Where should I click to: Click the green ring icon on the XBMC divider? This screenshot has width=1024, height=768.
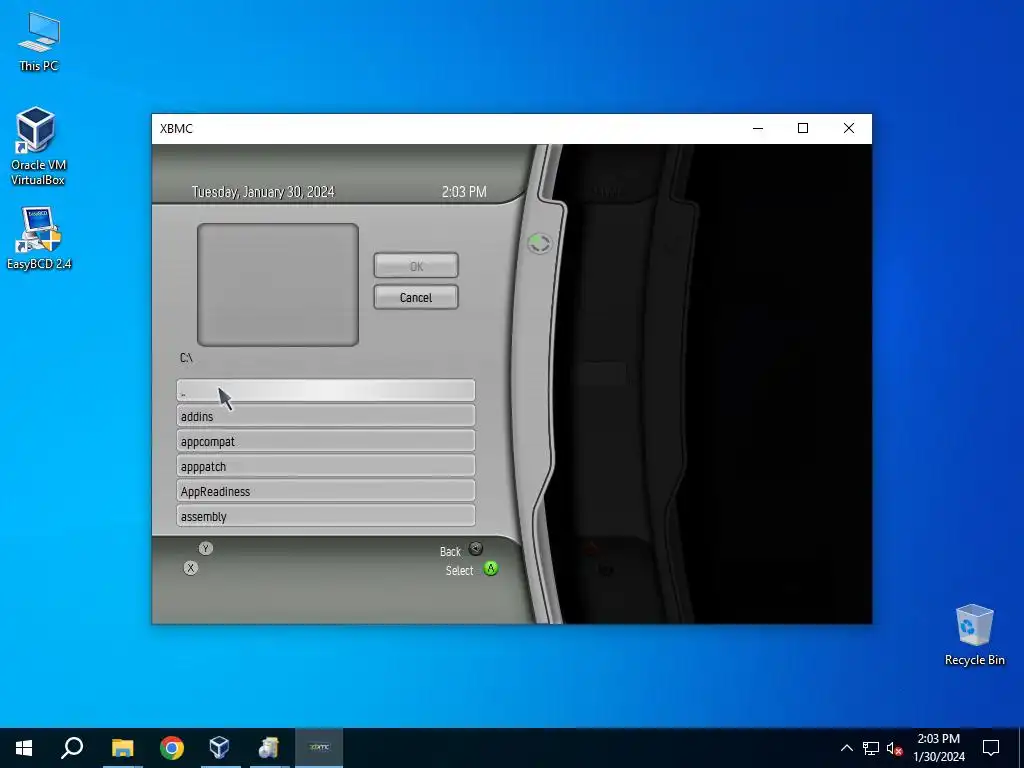[539, 244]
